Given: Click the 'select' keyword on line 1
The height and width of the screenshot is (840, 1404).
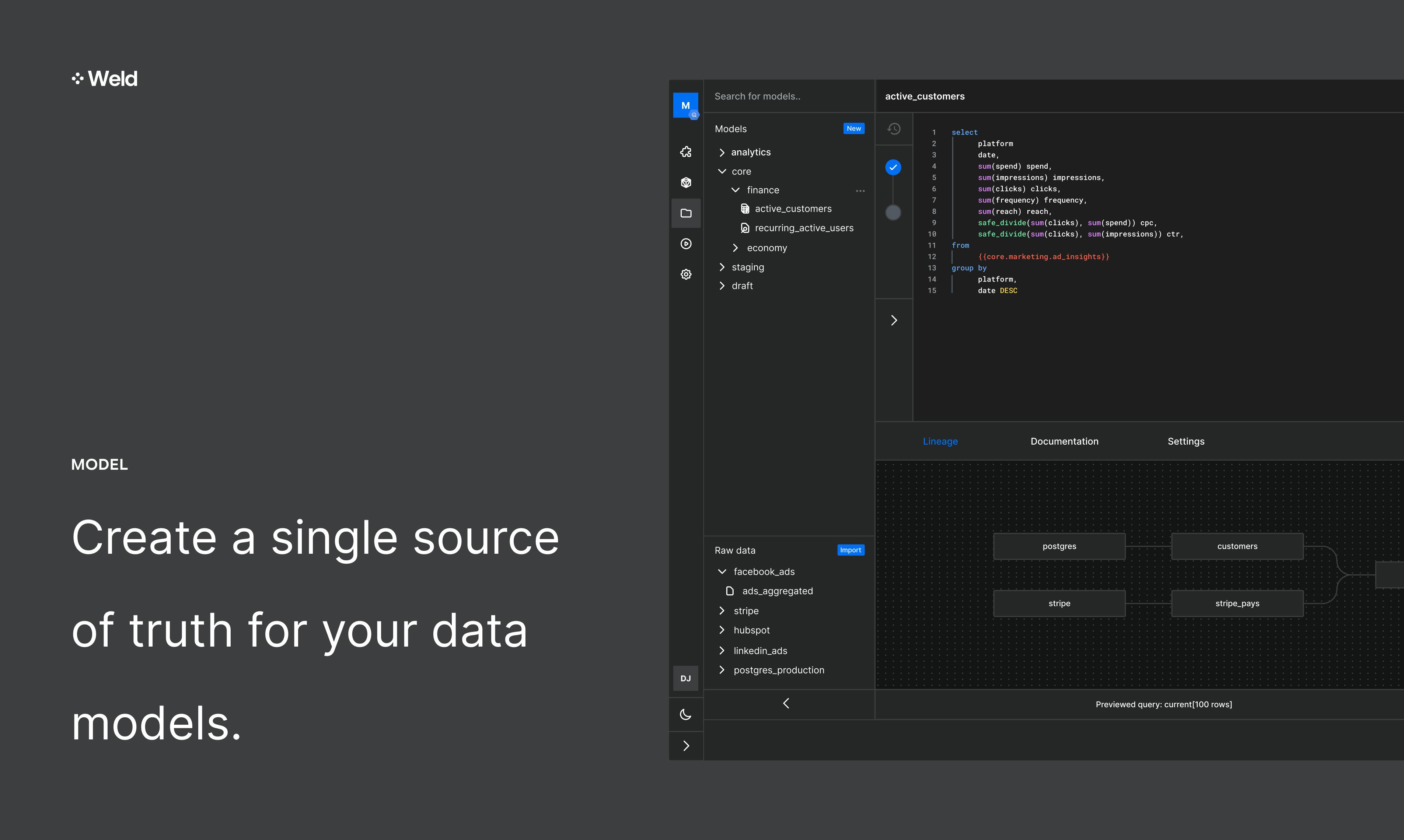Looking at the screenshot, I should click(964, 132).
